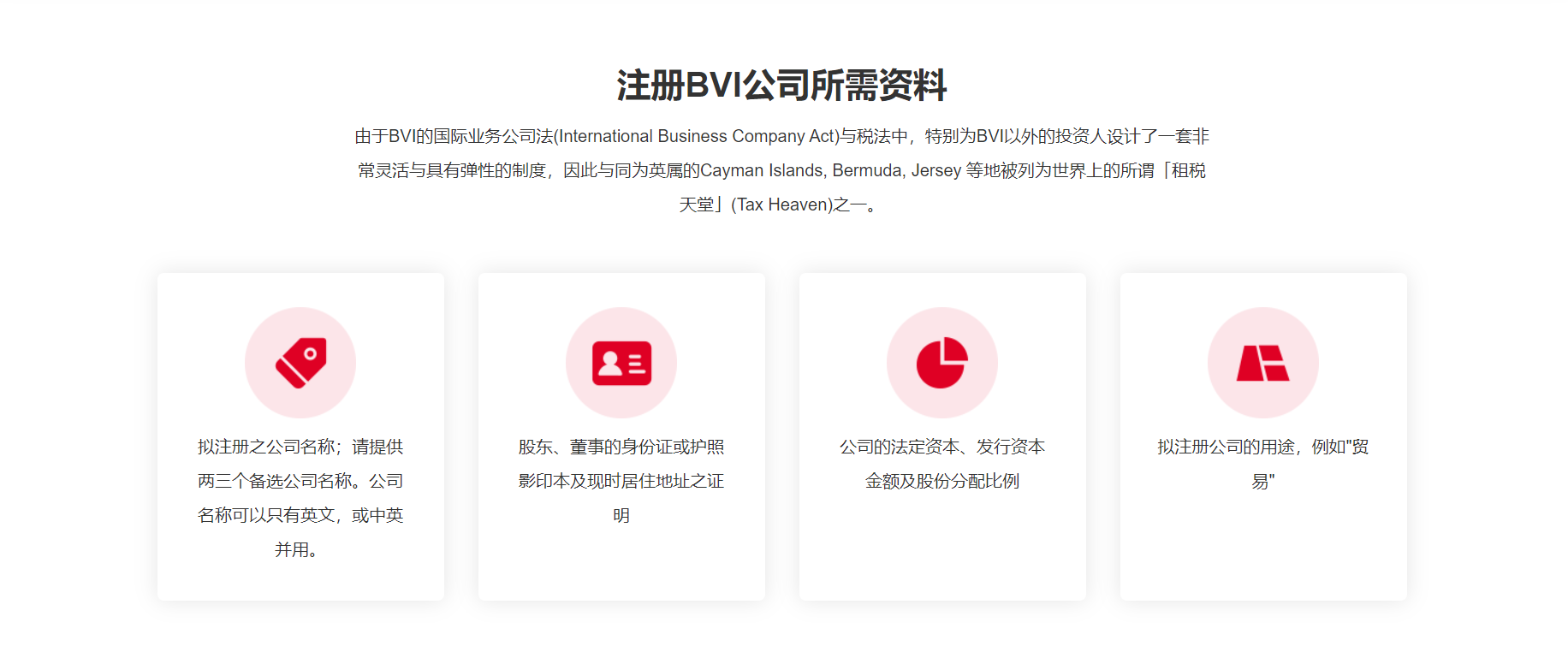
Task: Click the text "International Business Company Act"
Action: pyautogui.click(x=697, y=137)
